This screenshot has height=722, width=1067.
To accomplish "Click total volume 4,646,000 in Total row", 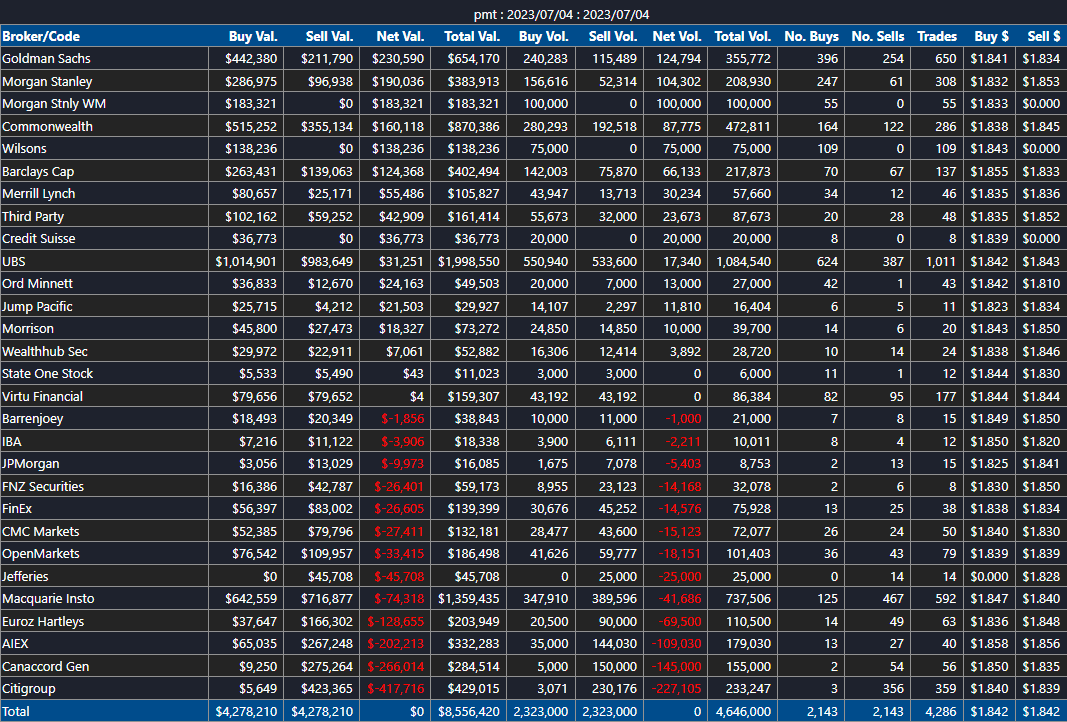I will pos(742,711).
